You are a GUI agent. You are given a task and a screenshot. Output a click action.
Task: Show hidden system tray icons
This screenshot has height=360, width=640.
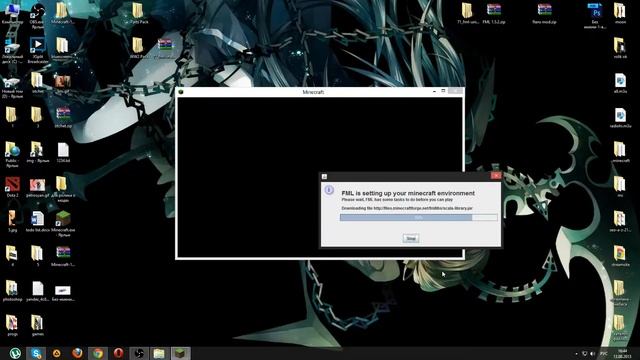point(576,353)
